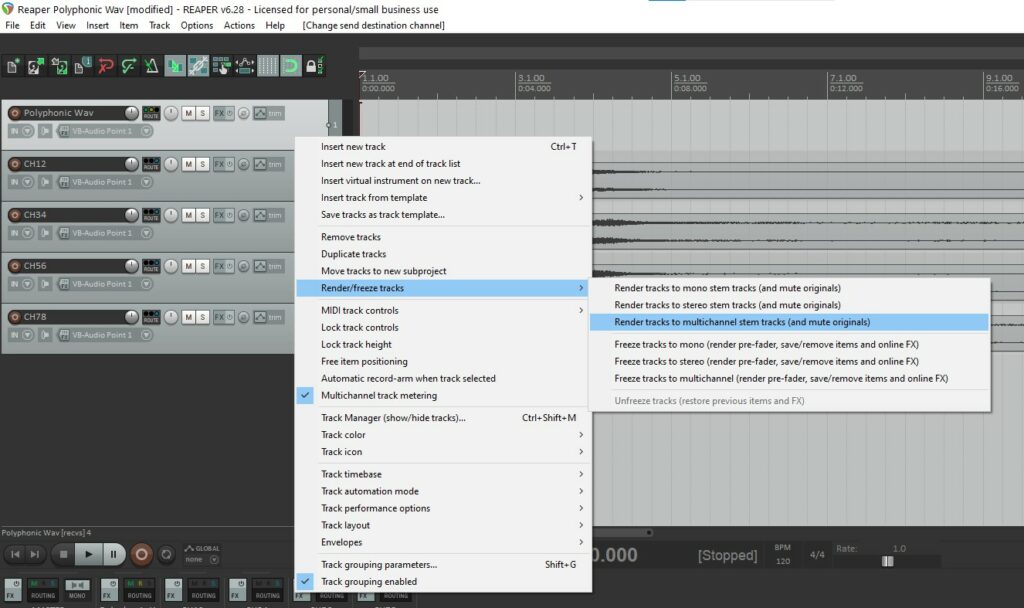Adjust volume knob on Polyphonic Wav track
This screenshot has width=1024, height=608.
click(131, 113)
